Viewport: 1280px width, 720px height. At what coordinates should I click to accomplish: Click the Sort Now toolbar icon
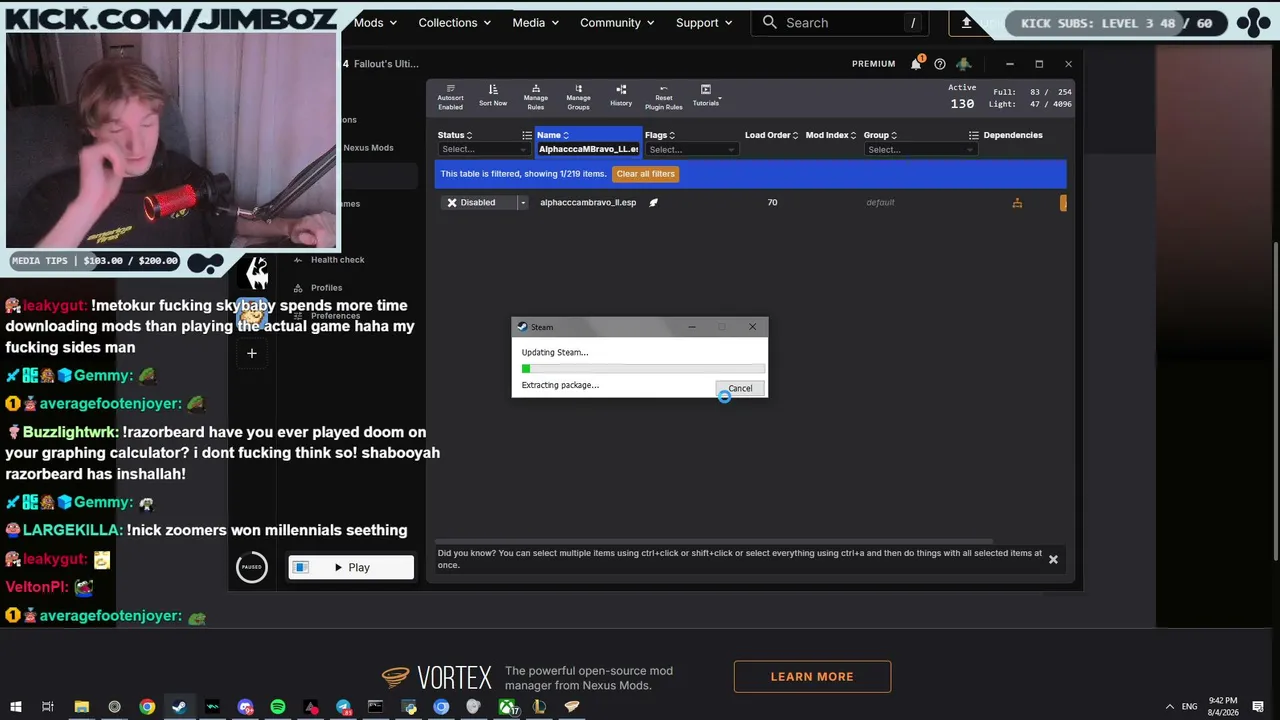coord(493,96)
